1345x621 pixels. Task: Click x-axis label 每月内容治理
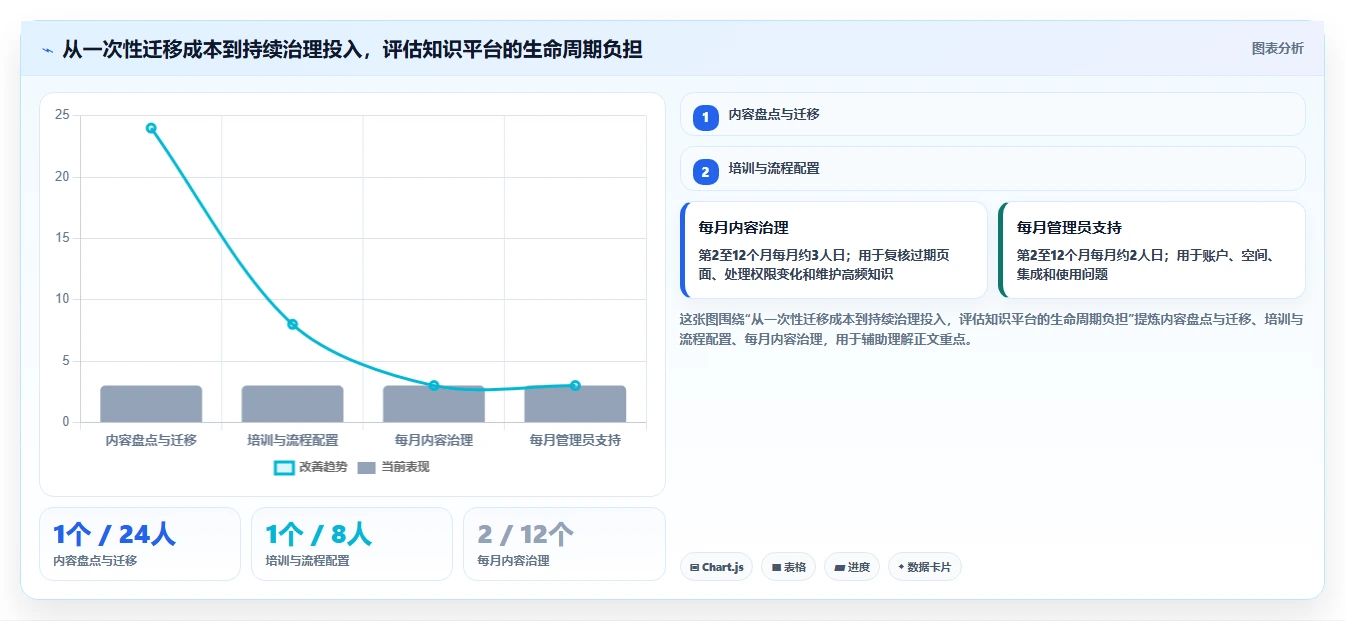[433, 440]
